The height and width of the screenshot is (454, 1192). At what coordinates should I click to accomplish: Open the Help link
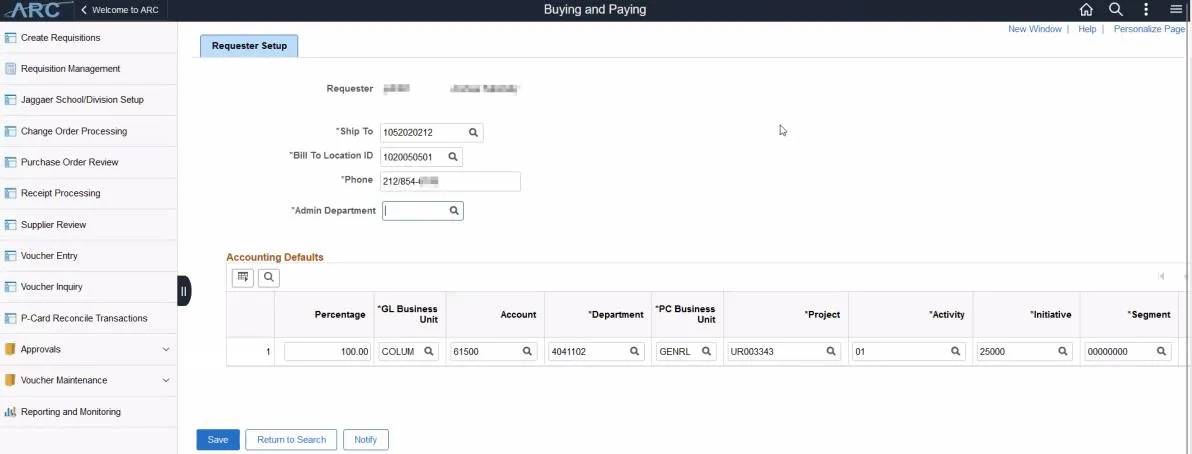click(1087, 29)
